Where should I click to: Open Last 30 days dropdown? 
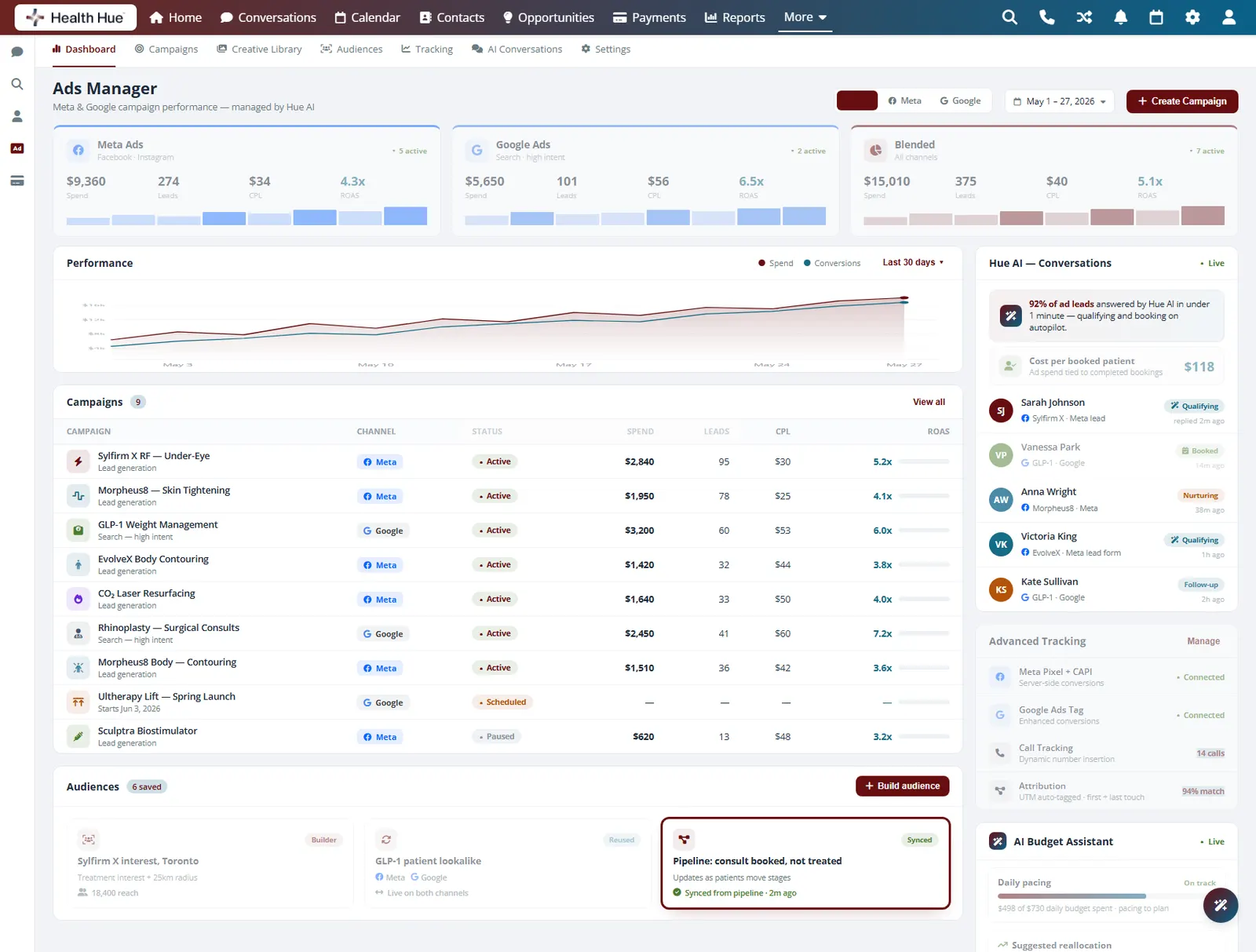913,262
